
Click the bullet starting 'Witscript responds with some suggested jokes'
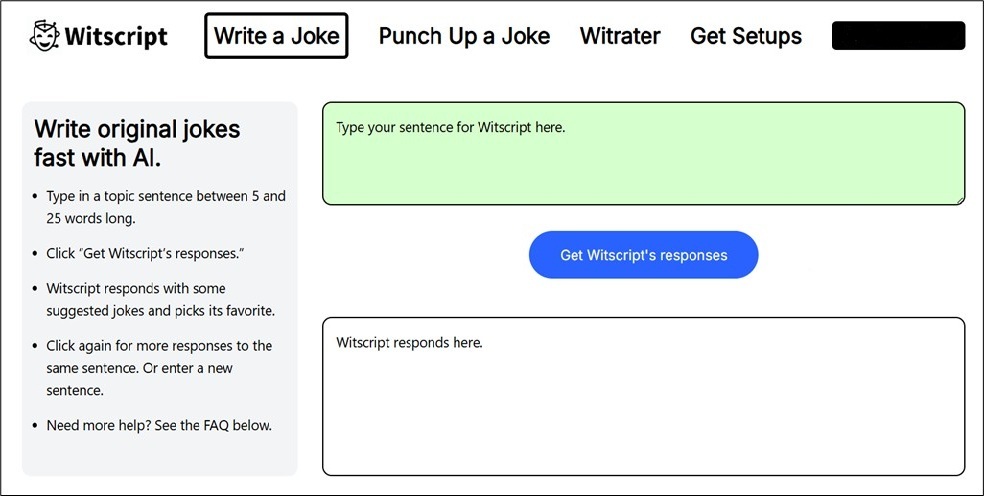click(x=160, y=300)
